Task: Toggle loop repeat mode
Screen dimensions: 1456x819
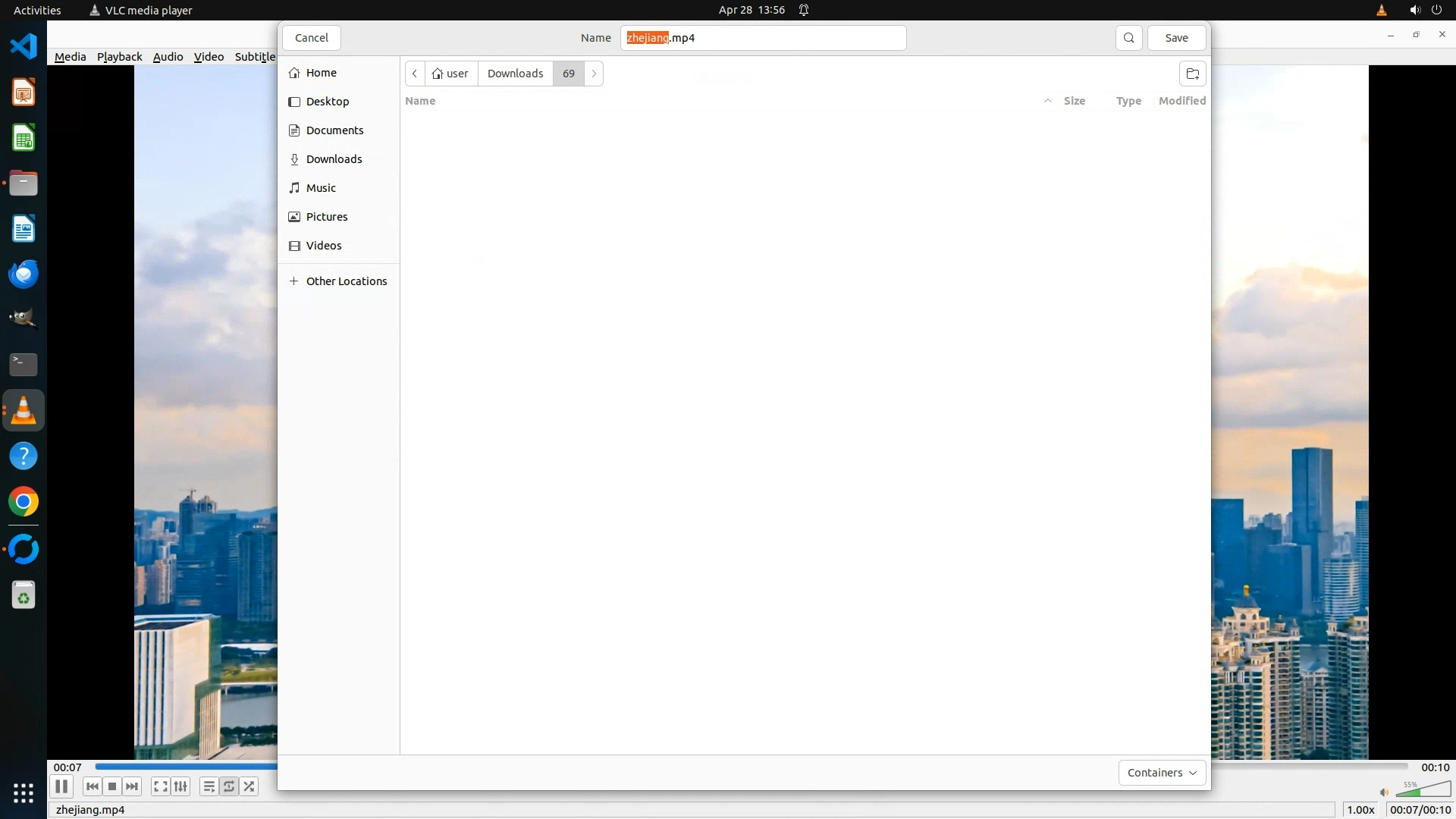Action: 229,786
